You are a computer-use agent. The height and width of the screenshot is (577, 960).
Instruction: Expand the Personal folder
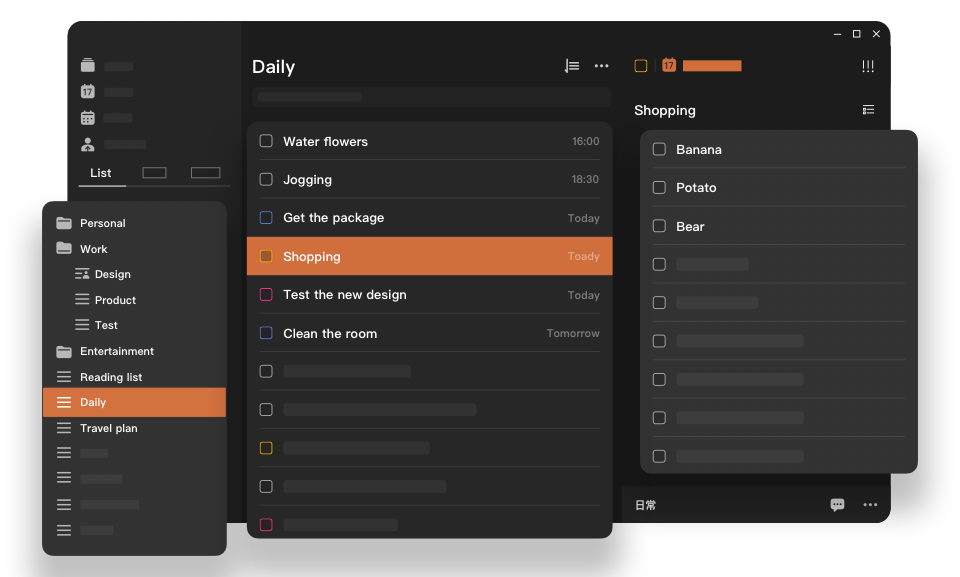pyautogui.click(x=64, y=223)
